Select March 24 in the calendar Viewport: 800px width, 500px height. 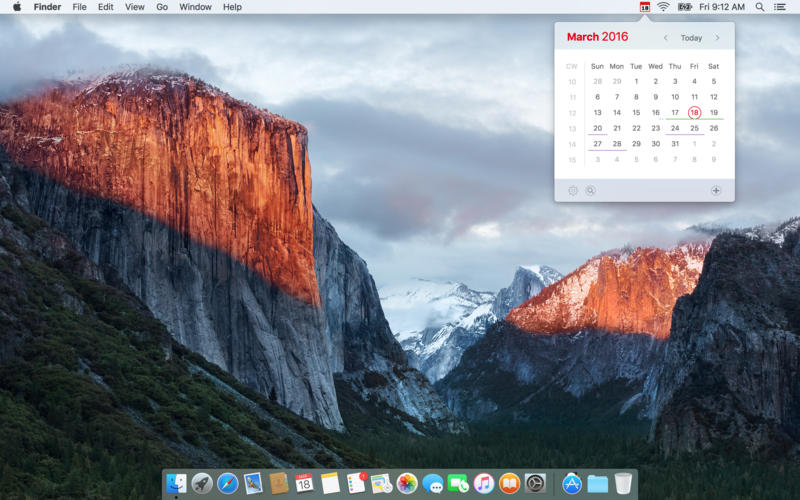point(675,128)
